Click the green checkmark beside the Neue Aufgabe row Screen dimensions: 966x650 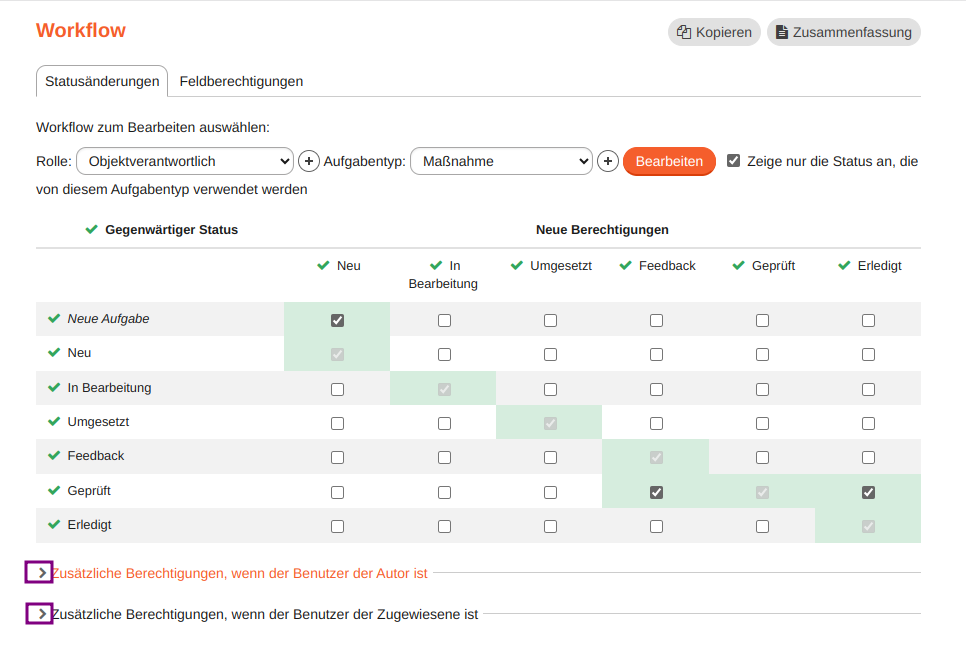point(53,319)
